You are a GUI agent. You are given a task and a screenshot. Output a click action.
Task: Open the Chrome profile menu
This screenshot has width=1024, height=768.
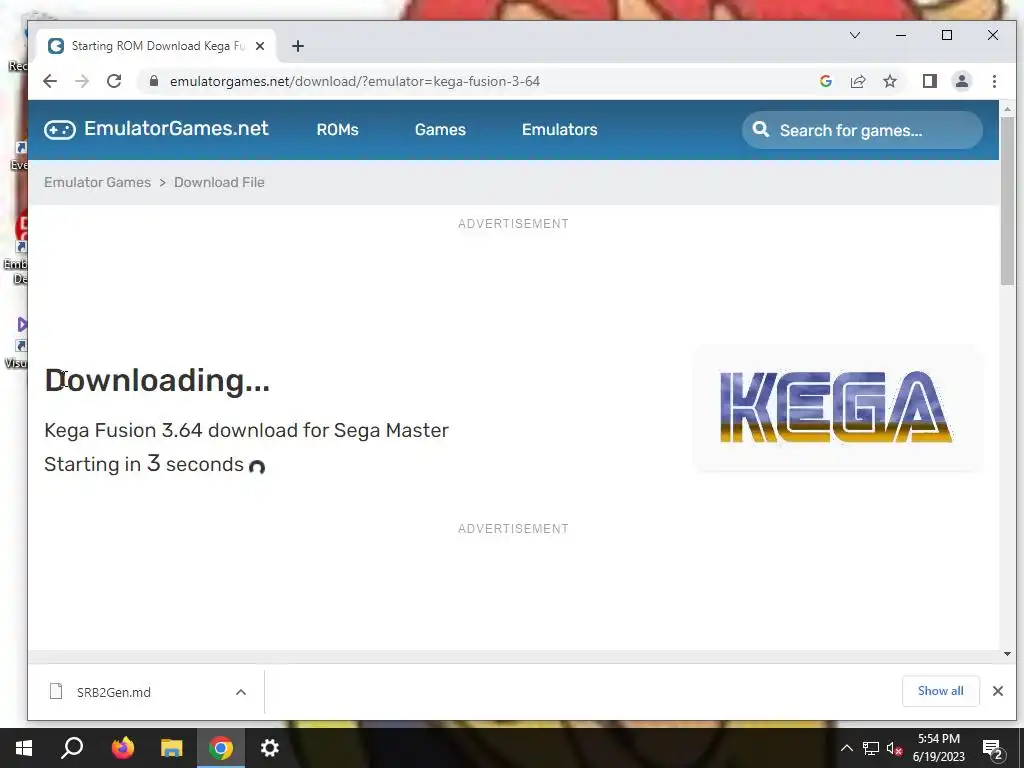[x=961, y=81]
